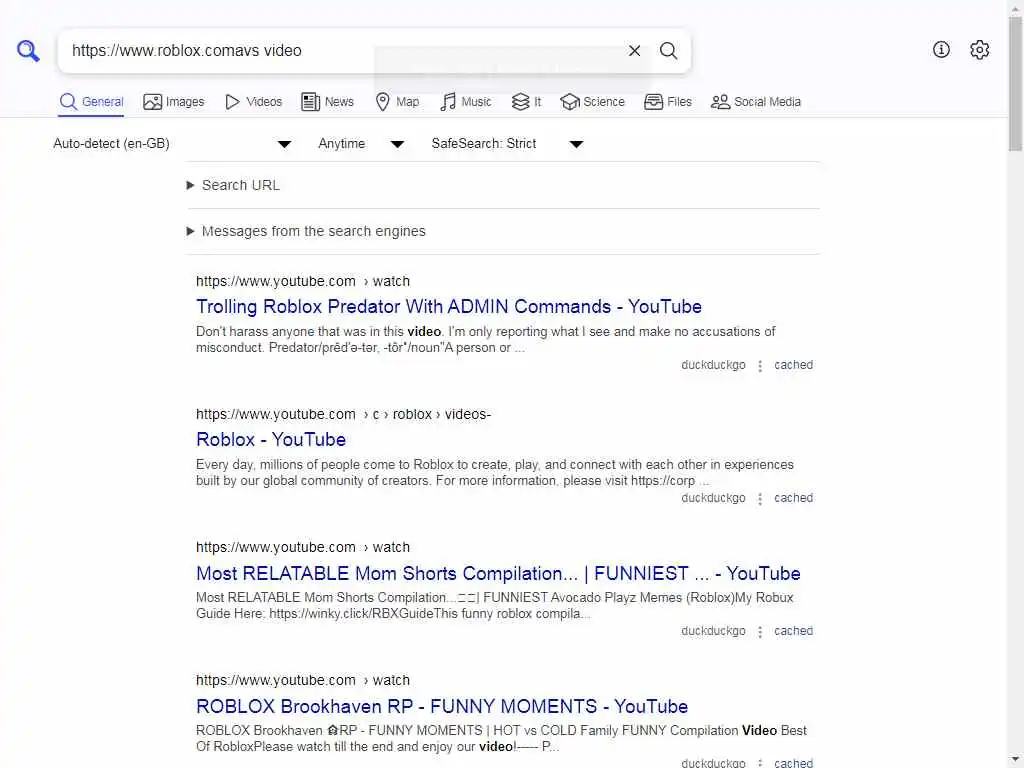Image resolution: width=1024 pixels, height=768 pixels.
Task: Click the vertical scrollbar thumb
Action: coord(1016,85)
